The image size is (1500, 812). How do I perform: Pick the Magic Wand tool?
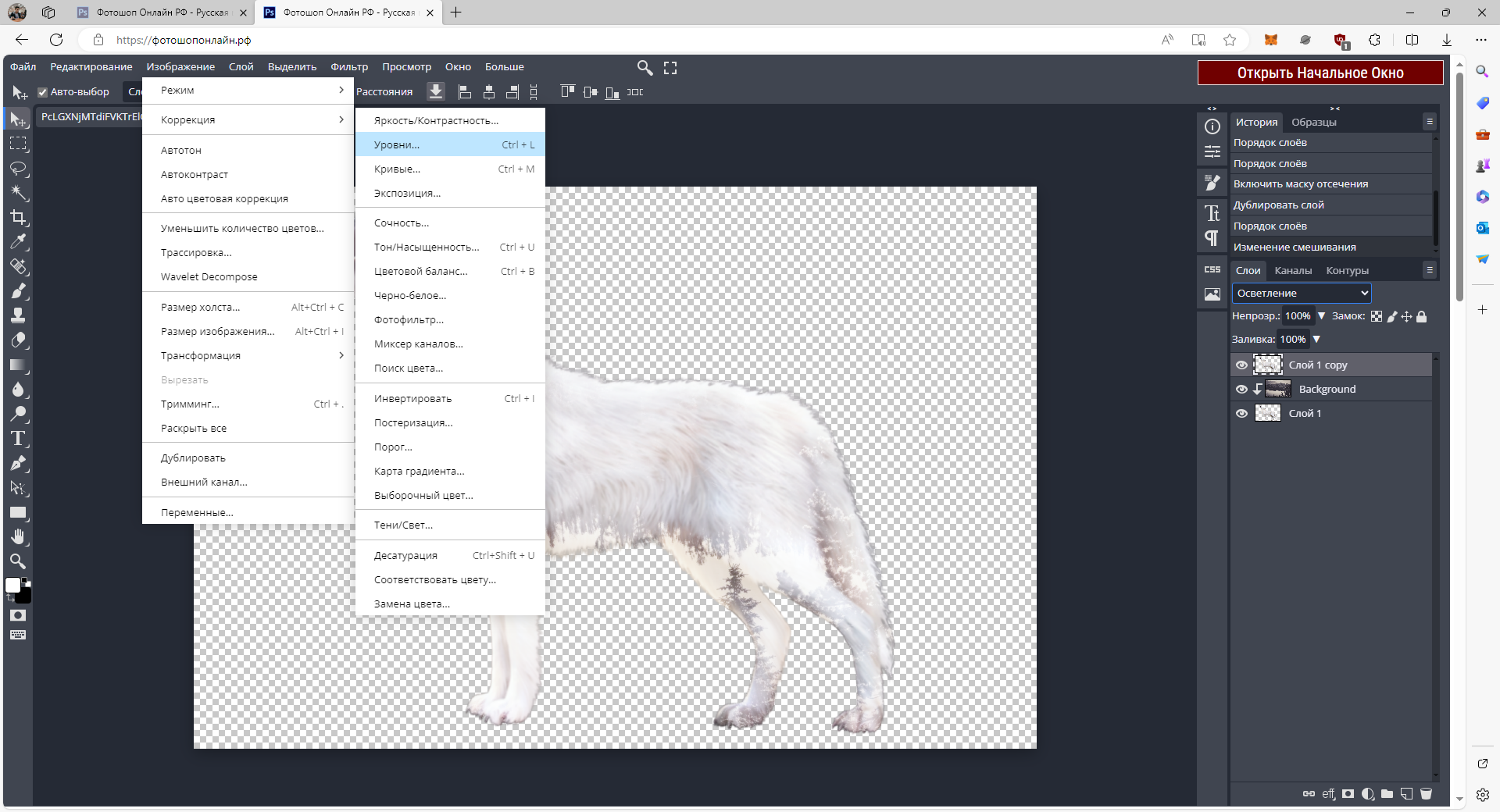click(x=18, y=193)
